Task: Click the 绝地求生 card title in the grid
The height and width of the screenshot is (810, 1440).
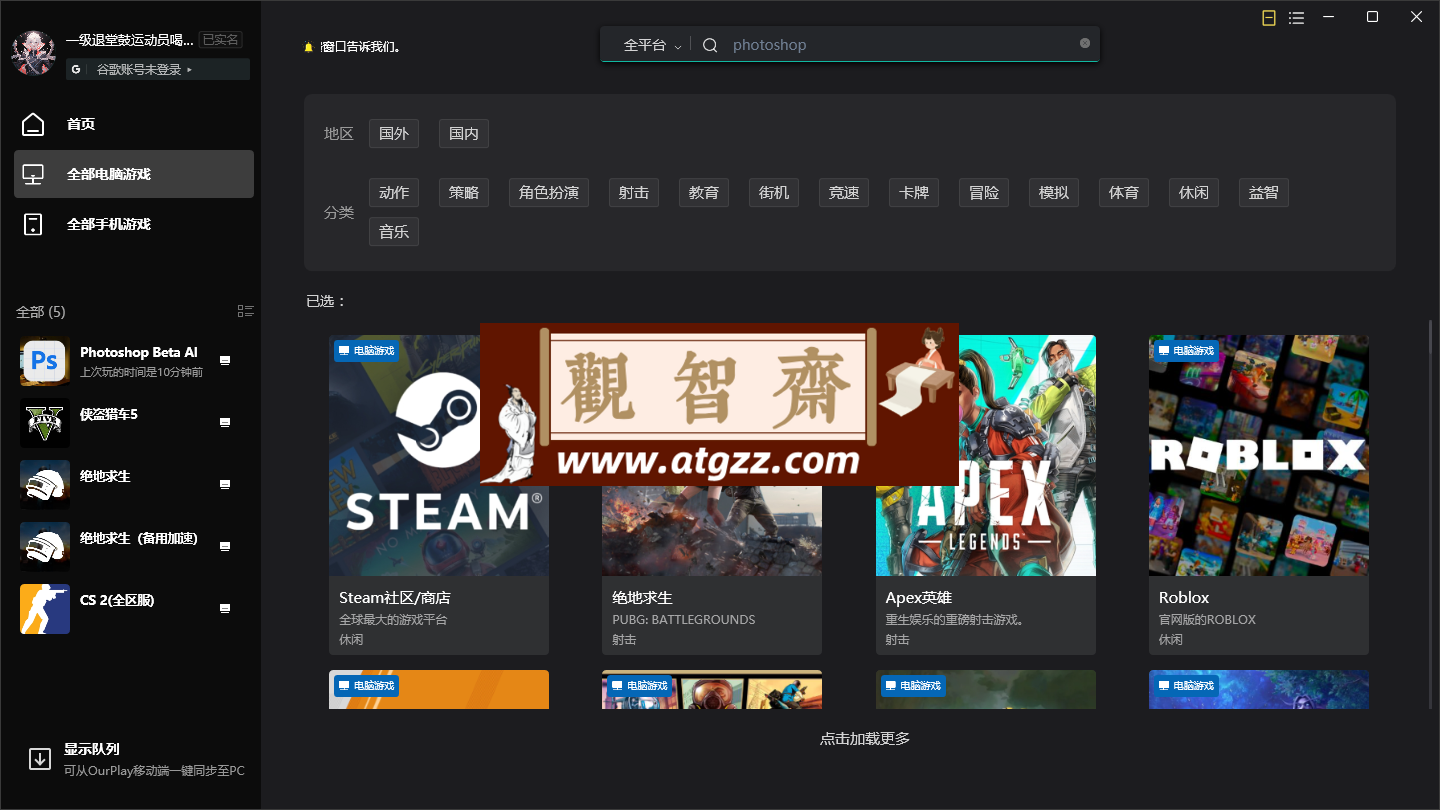Action: 642,598
